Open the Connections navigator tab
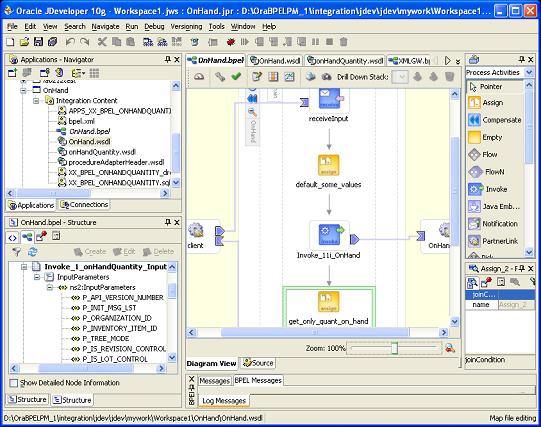The height and width of the screenshot is (427, 541). pyautogui.click(x=84, y=205)
